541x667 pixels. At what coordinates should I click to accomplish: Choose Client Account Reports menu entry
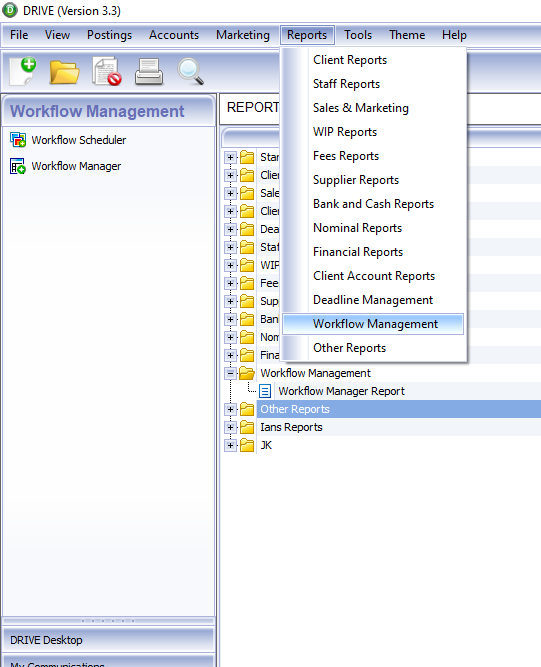[x=374, y=276]
